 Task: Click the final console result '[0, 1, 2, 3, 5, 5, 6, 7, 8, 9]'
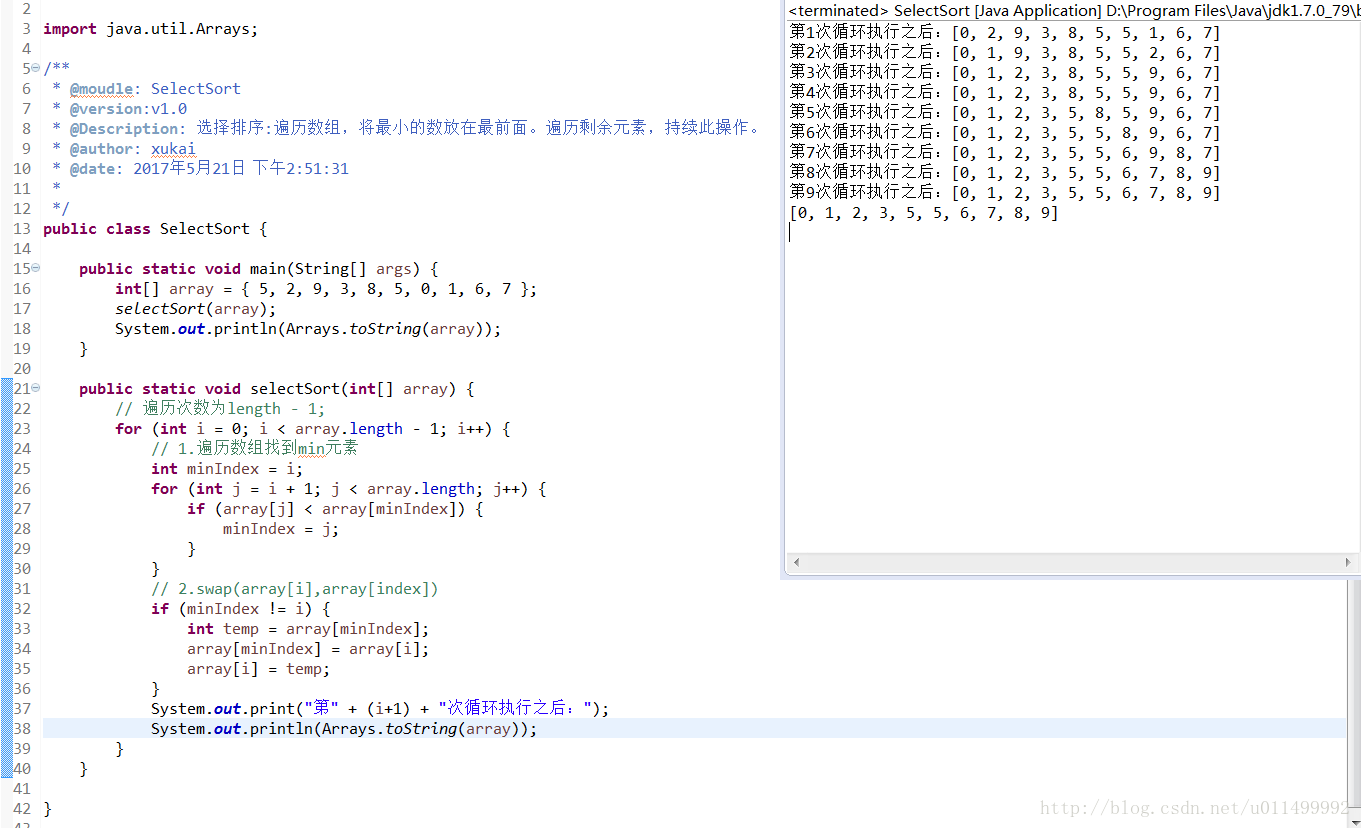924,213
